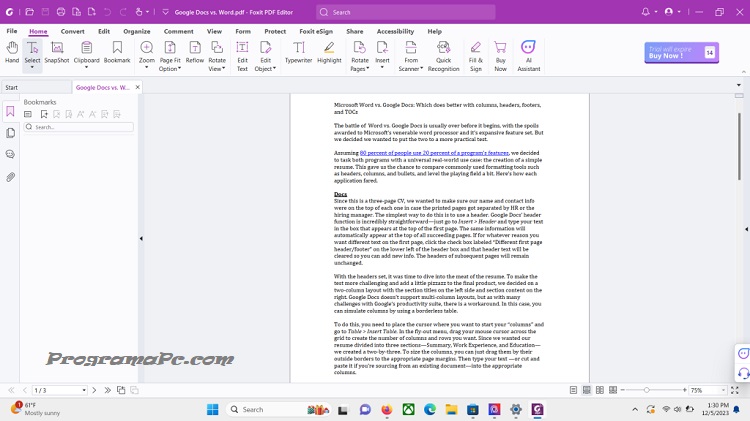Screen dimensions: 750x421
Task: Activate the Highlight tool
Action: click(x=329, y=52)
